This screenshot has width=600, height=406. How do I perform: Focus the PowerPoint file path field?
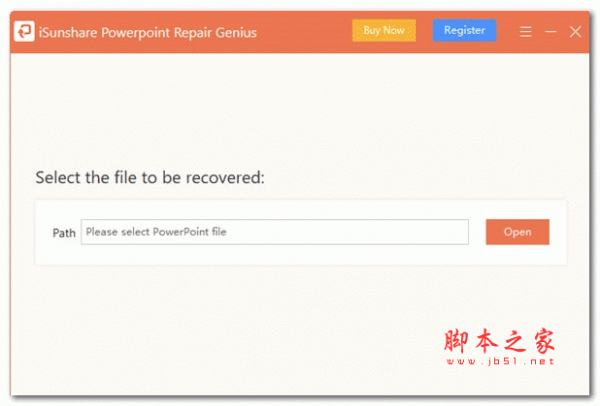274,232
